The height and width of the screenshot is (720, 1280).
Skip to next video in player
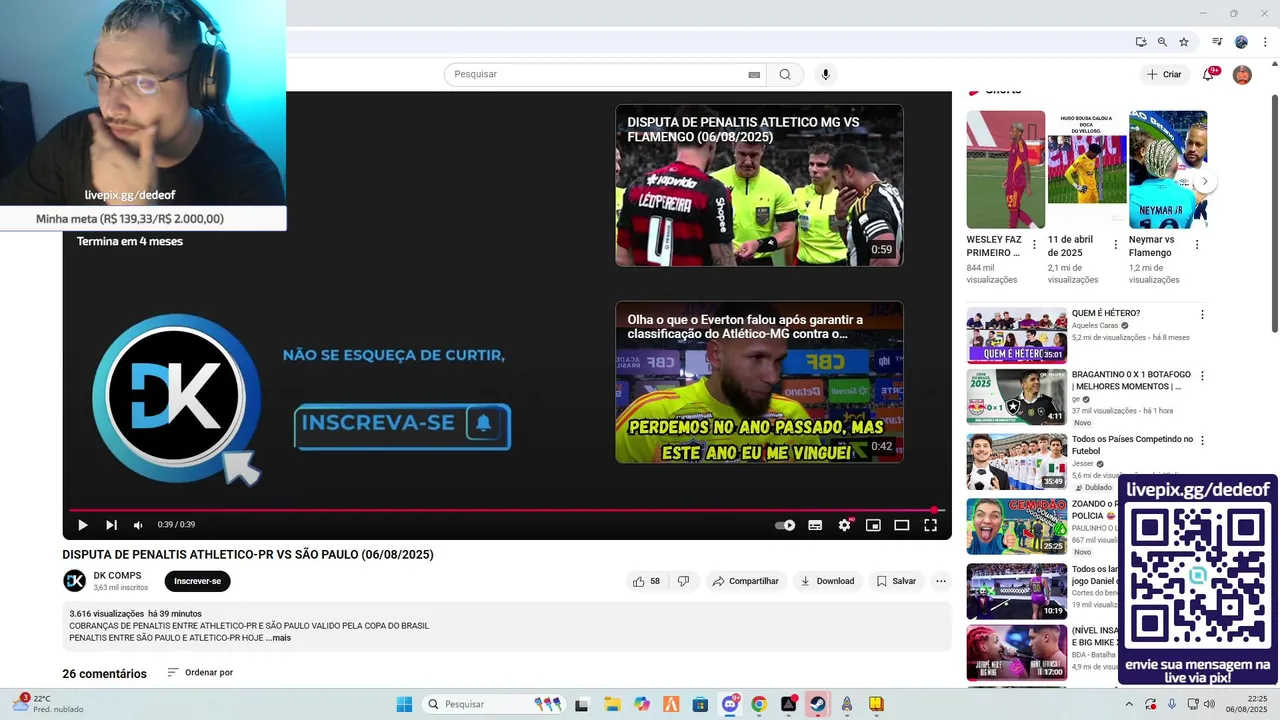(111, 525)
